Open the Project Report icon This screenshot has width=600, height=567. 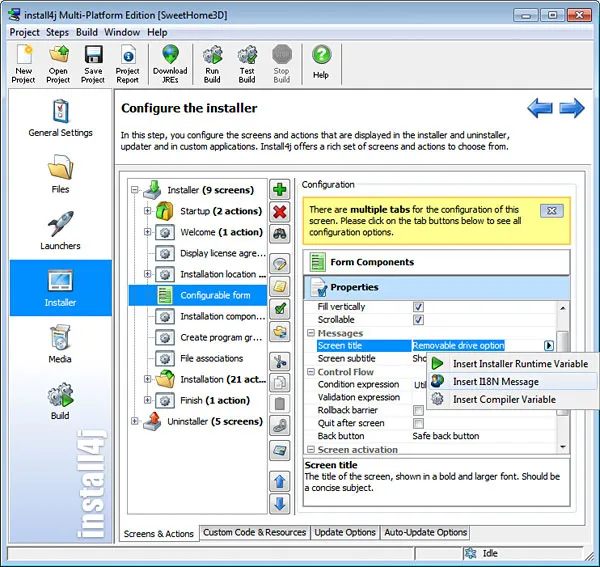(127, 64)
